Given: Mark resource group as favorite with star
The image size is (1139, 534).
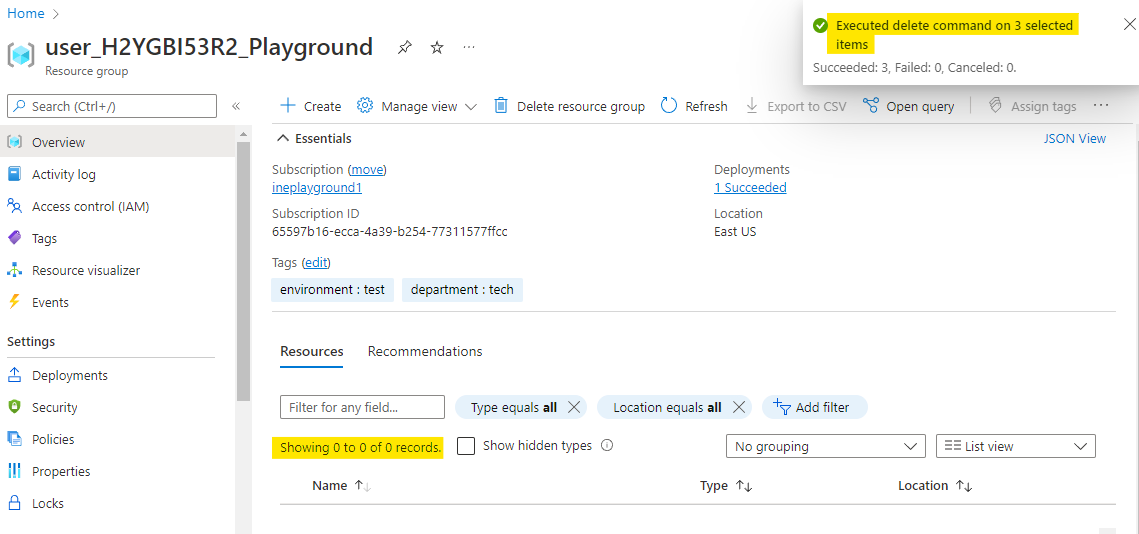Looking at the screenshot, I should tap(437, 48).
